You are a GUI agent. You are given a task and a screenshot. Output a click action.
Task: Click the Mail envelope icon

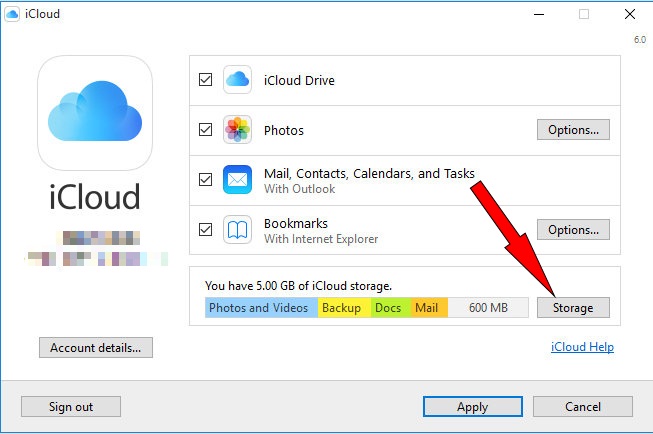click(x=237, y=180)
